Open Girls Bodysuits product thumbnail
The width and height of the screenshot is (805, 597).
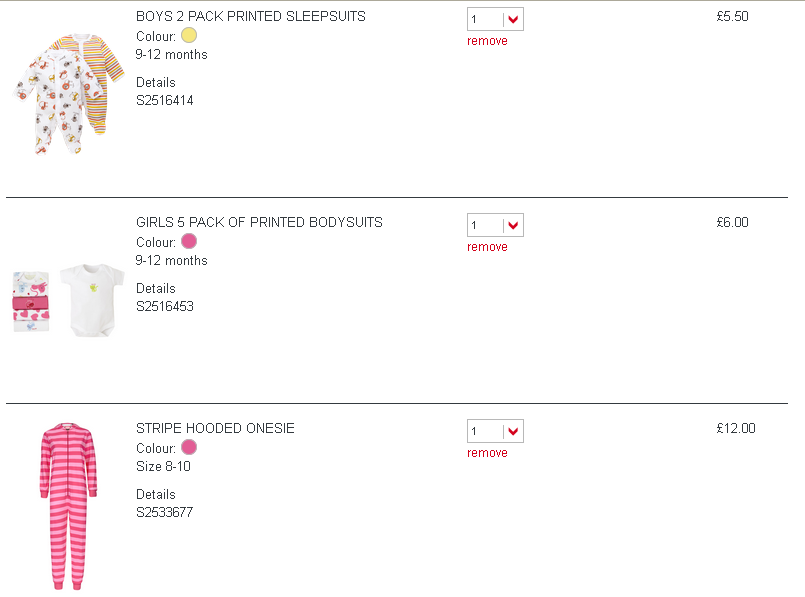(x=69, y=298)
